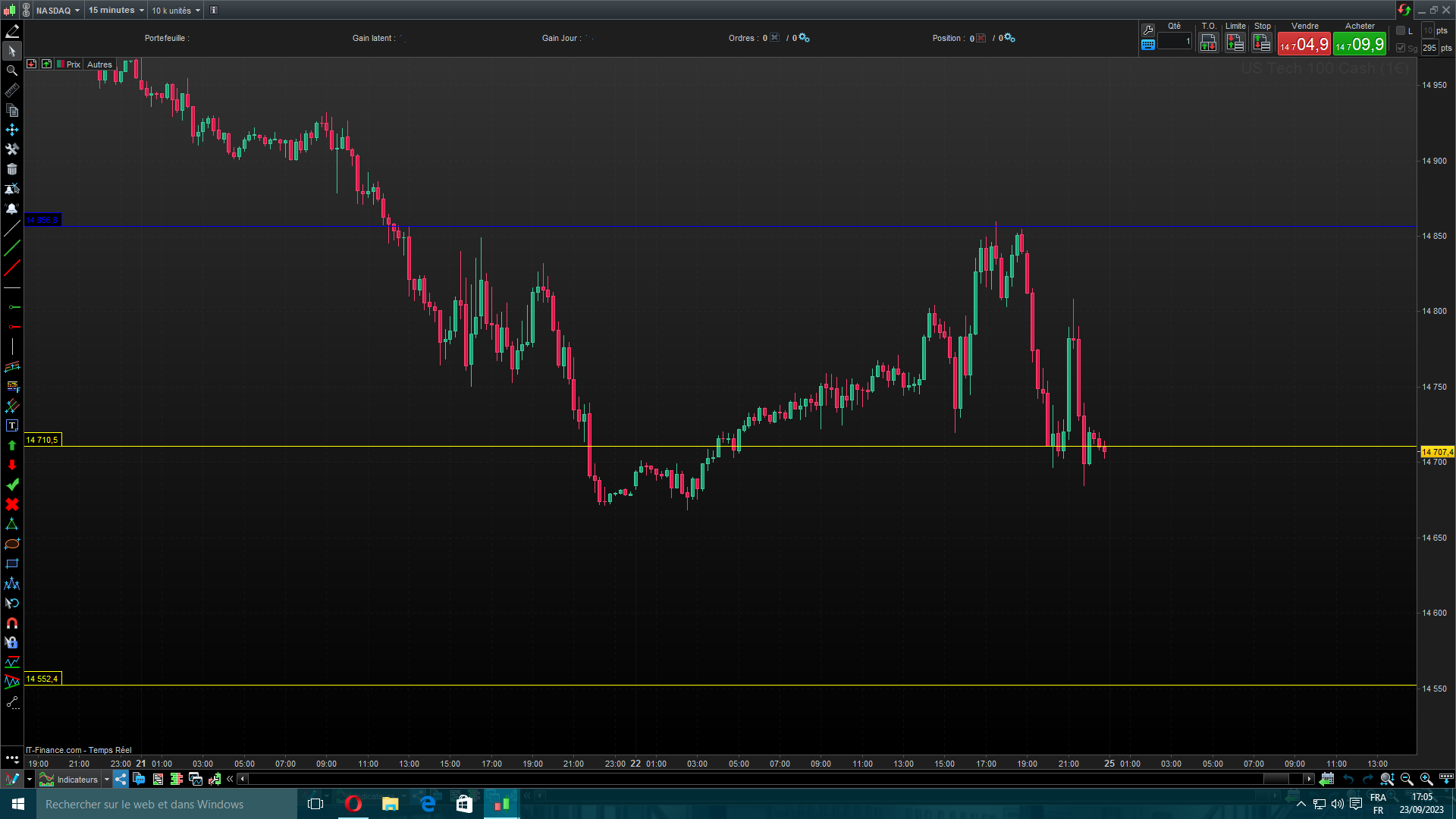Open trading settings wrench icon
The height and width of the screenshot is (819, 1456).
tap(1148, 30)
